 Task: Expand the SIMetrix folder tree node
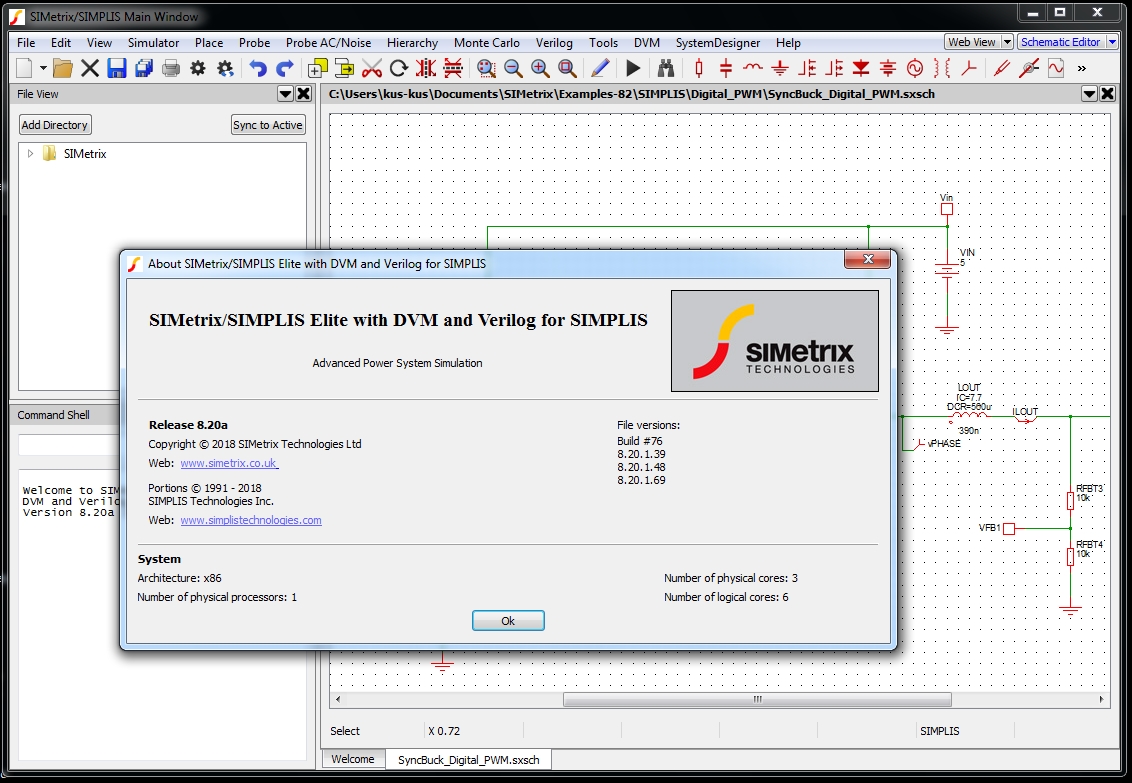[30, 153]
